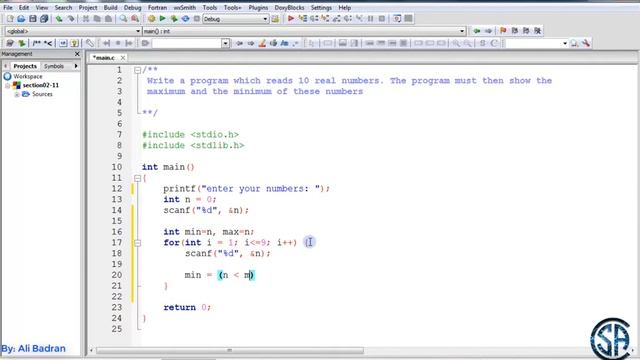Switch to the Projects tab
Image resolution: width=640 pixels, height=360 pixels.
point(25,66)
